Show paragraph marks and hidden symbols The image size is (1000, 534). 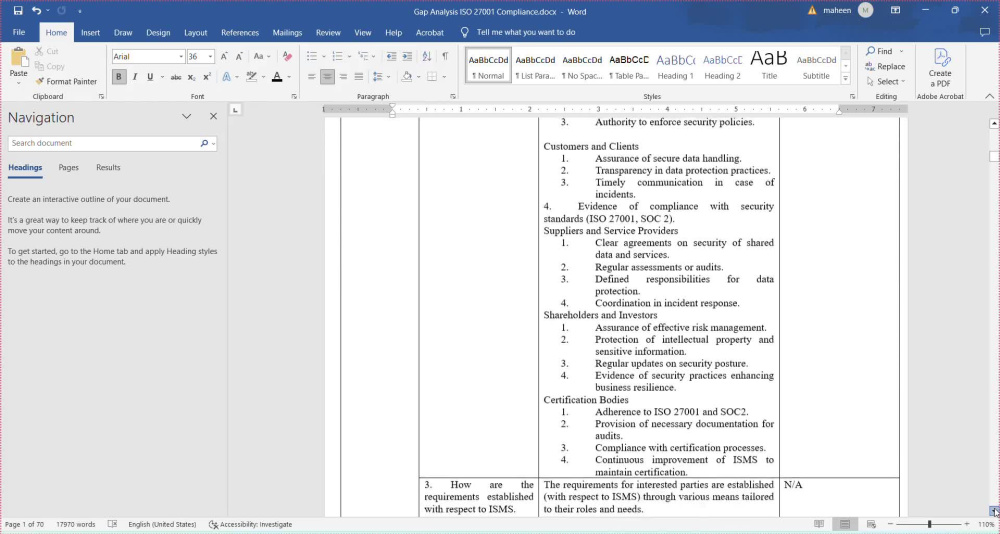(x=445, y=57)
